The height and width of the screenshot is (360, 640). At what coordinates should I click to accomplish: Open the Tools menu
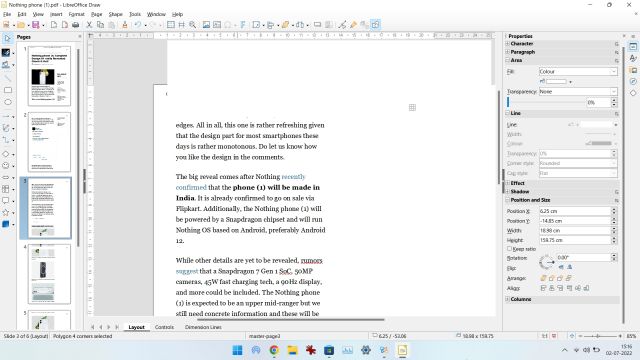click(135, 14)
